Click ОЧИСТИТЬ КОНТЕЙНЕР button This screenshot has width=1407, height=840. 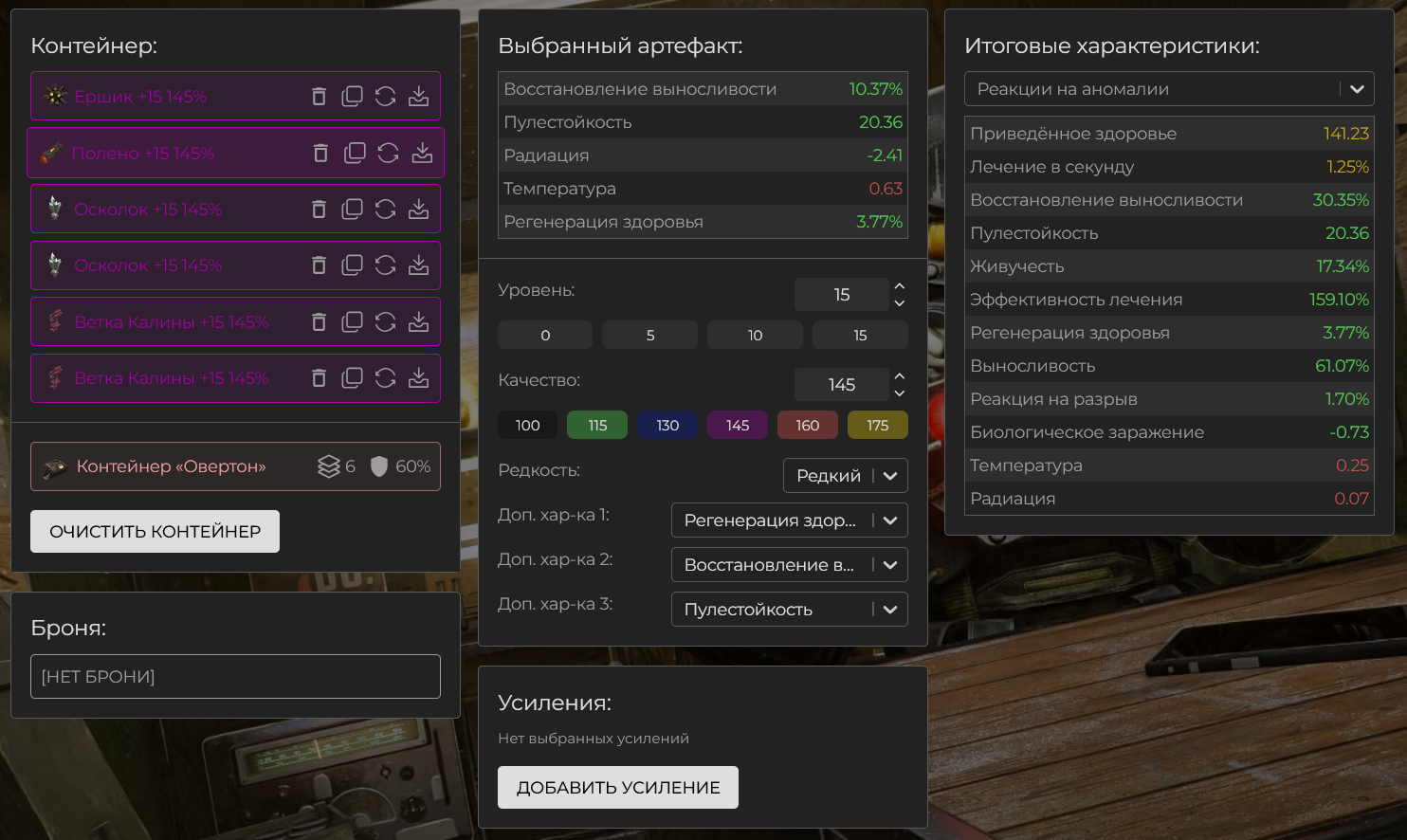[155, 532]
